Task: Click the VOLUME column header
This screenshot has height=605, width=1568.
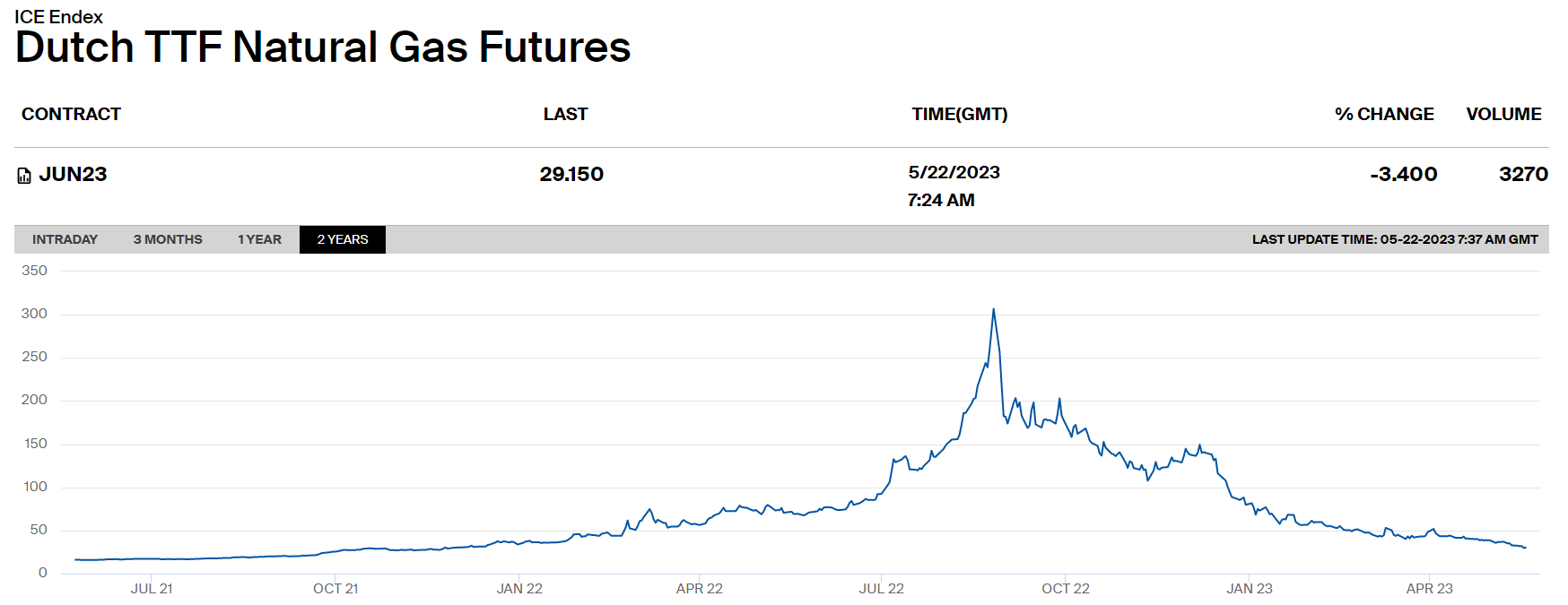Action: click(x=1503, y=114)
